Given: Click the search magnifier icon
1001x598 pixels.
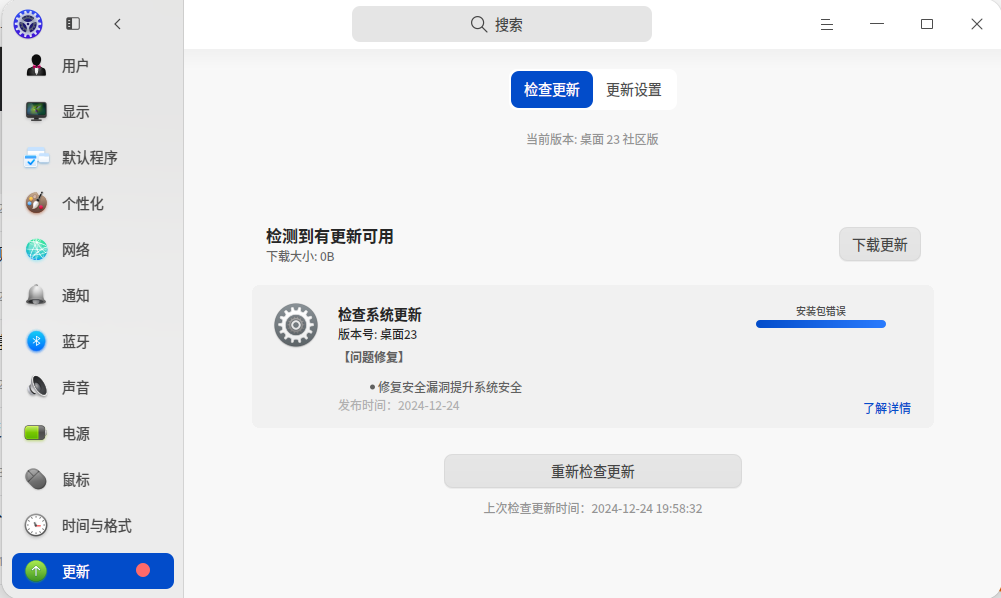Looking at the screenshot, I should [479, 24].
